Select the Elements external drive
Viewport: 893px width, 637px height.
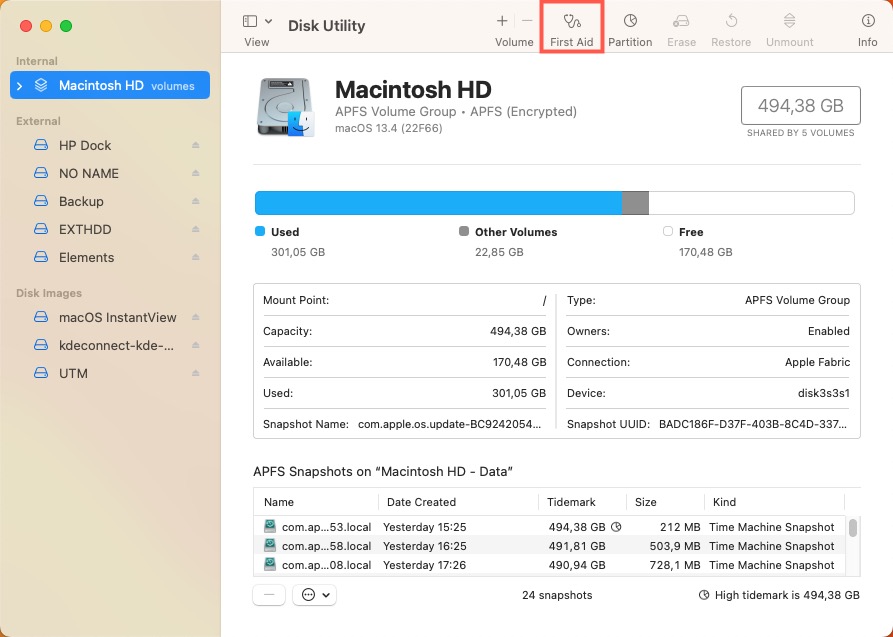tap(86, 257)
